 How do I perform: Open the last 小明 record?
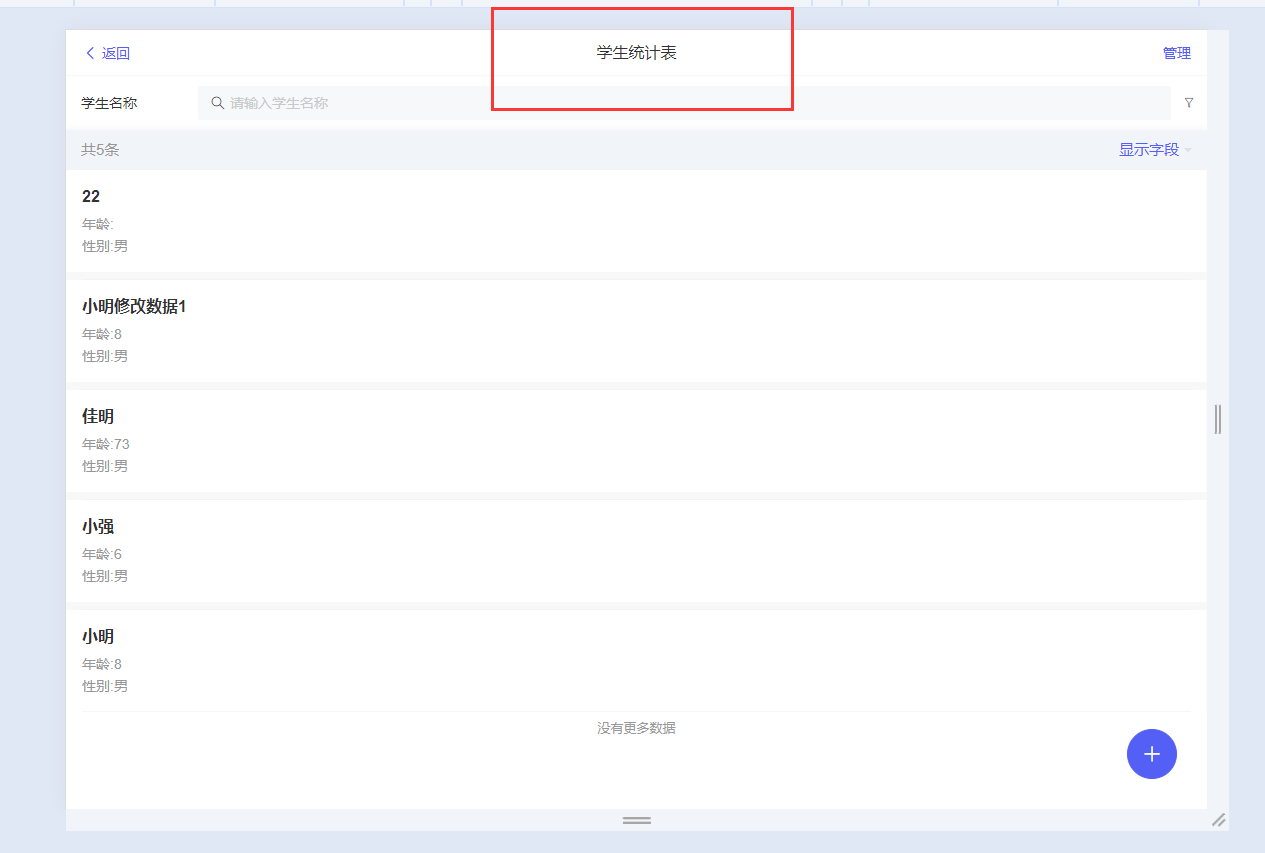pos(98,636)
